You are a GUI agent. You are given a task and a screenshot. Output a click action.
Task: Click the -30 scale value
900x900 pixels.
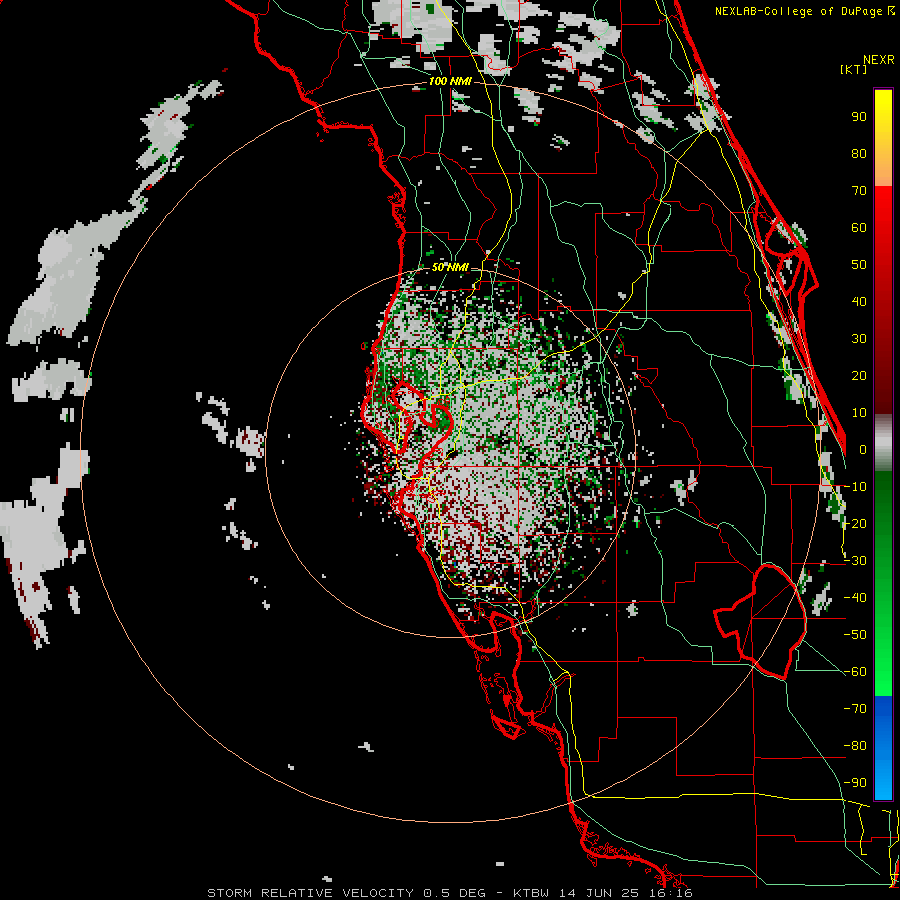pyautogui.click(x=855, y=561)
